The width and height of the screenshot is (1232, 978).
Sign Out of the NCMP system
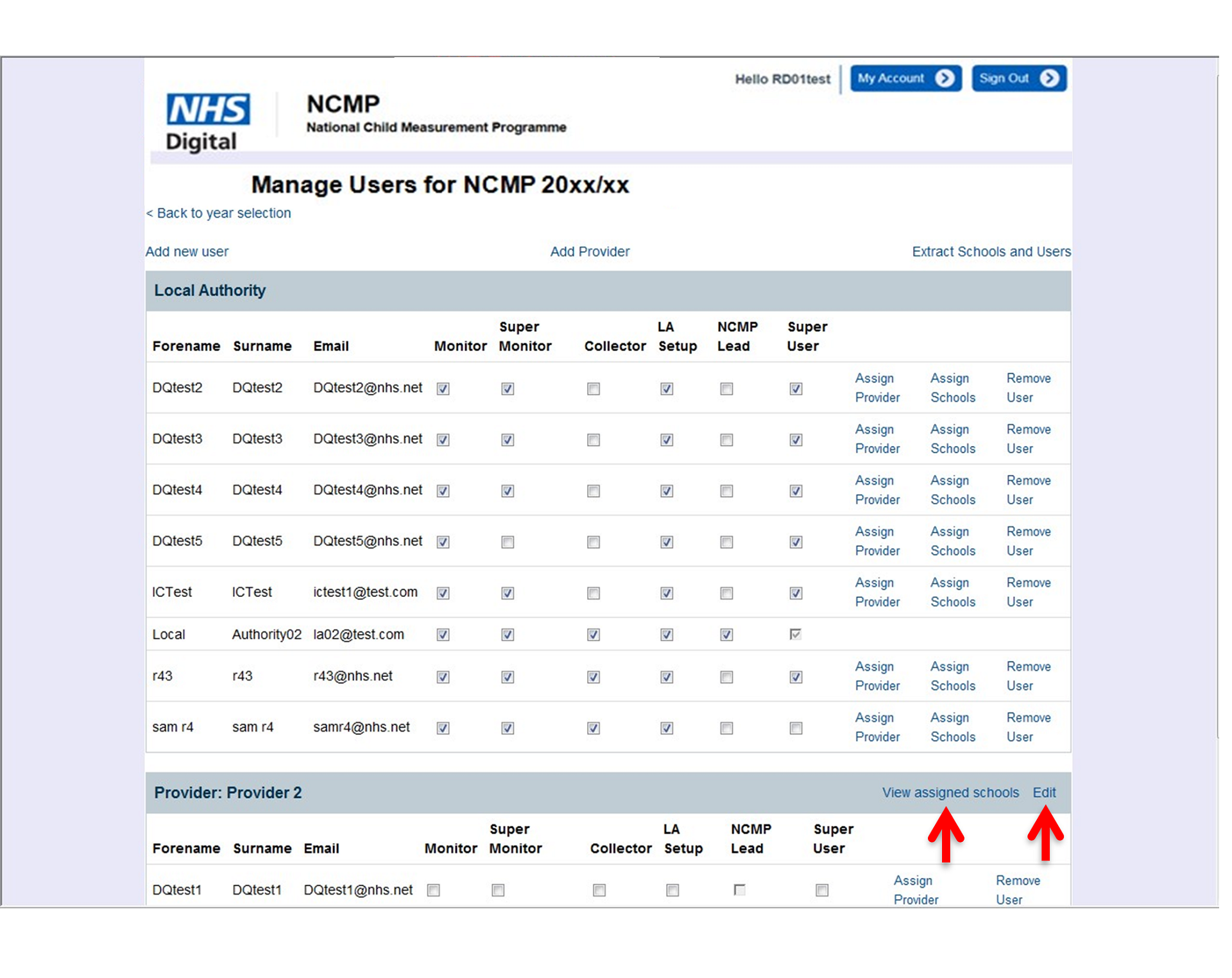coord(1018,78)
